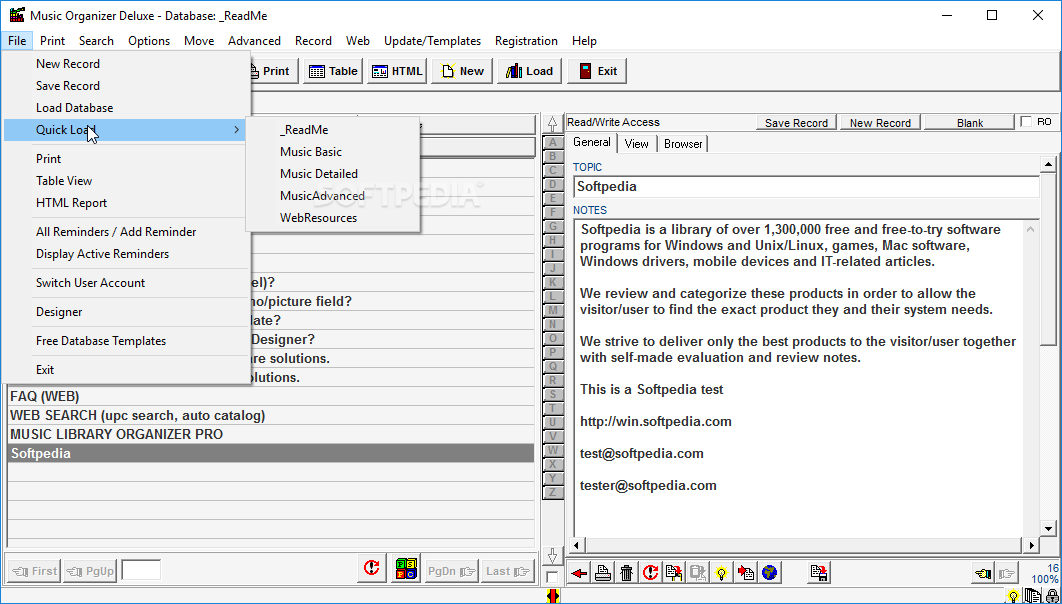Click the page number box next to PgUp
Screen dimensions: 1062x604
click(141, 570)
